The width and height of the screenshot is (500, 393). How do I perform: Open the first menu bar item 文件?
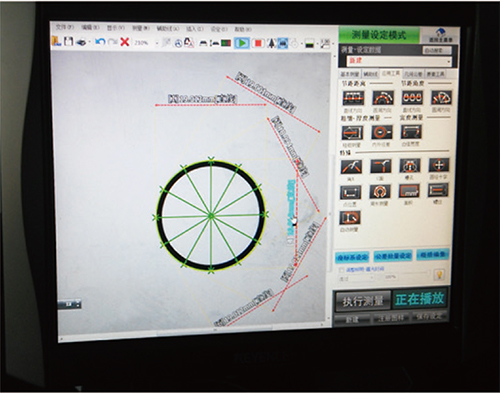[x=64, y=27]
